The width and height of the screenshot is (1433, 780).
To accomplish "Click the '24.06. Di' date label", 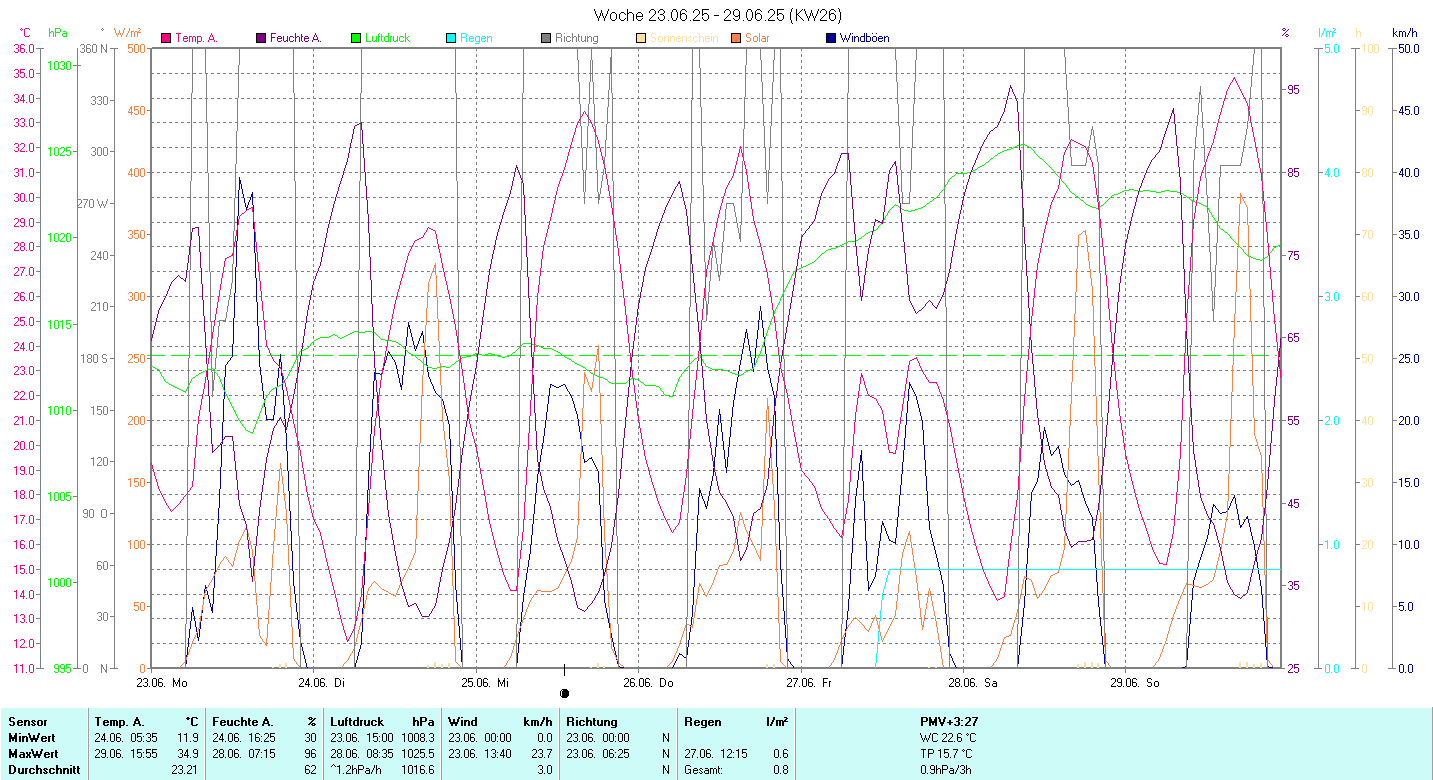I will point(320,683).
